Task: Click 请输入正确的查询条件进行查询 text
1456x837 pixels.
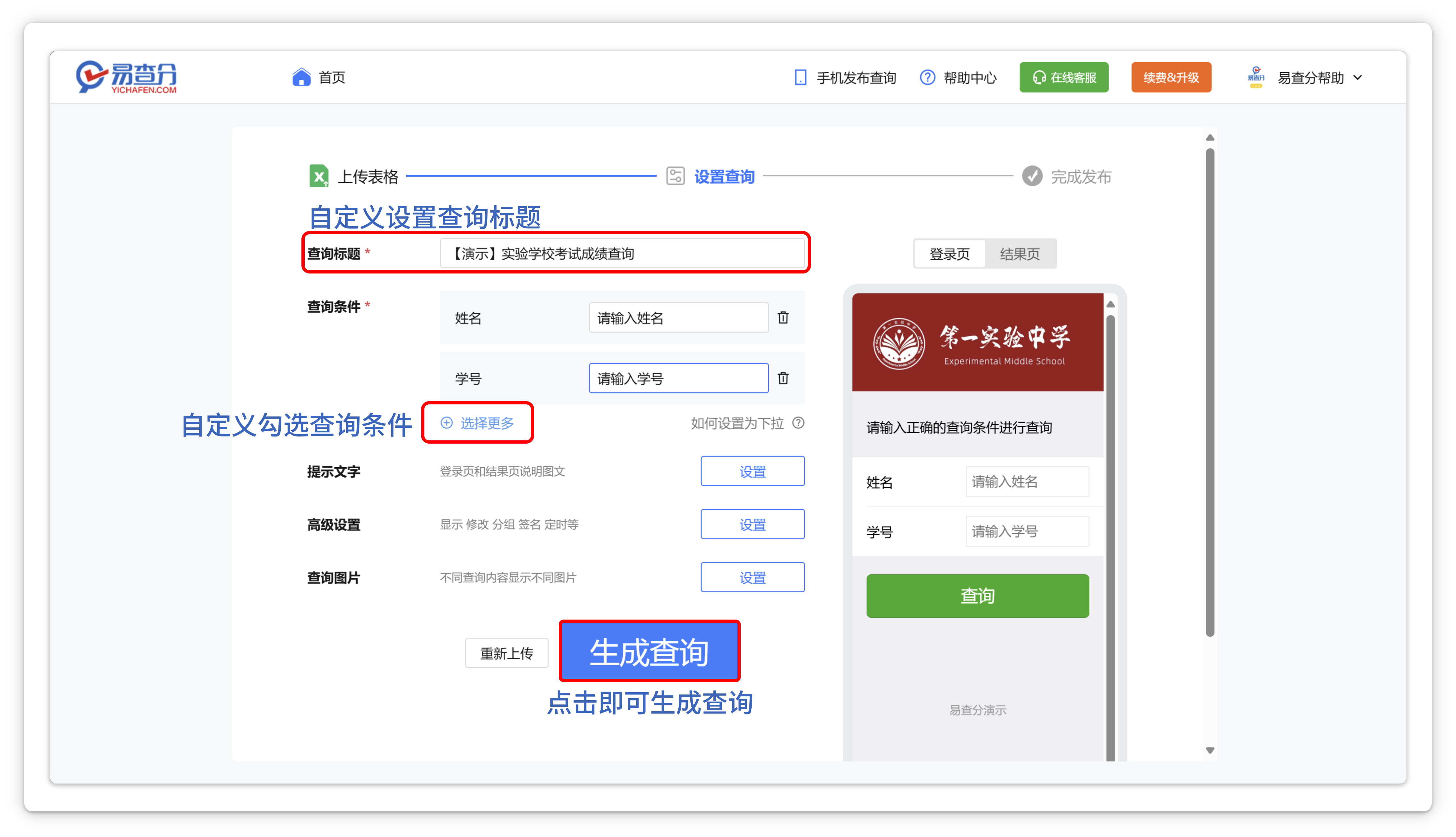Action: coord(959,427)
